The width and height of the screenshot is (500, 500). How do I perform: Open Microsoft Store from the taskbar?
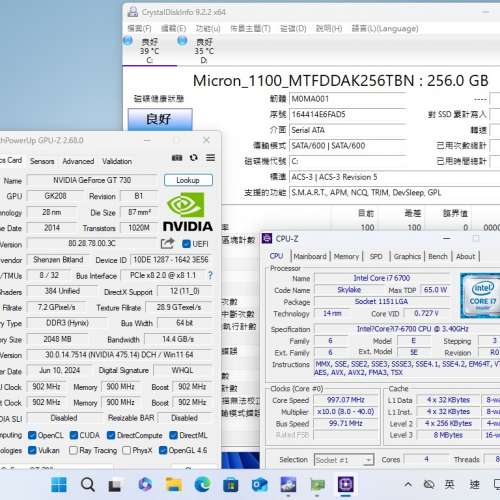coord(231,485)
